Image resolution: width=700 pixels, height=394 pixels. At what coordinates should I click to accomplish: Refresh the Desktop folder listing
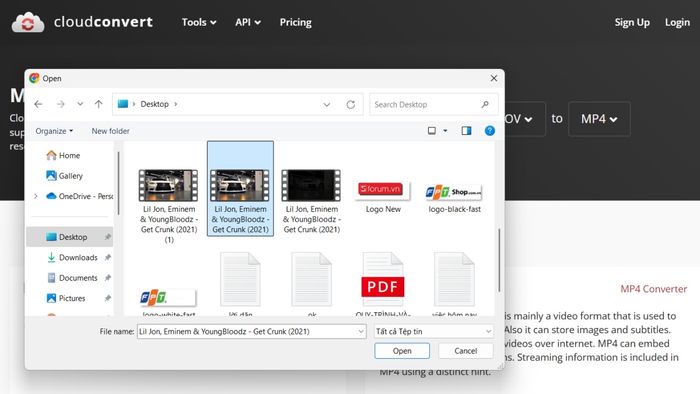pos(351,104)
